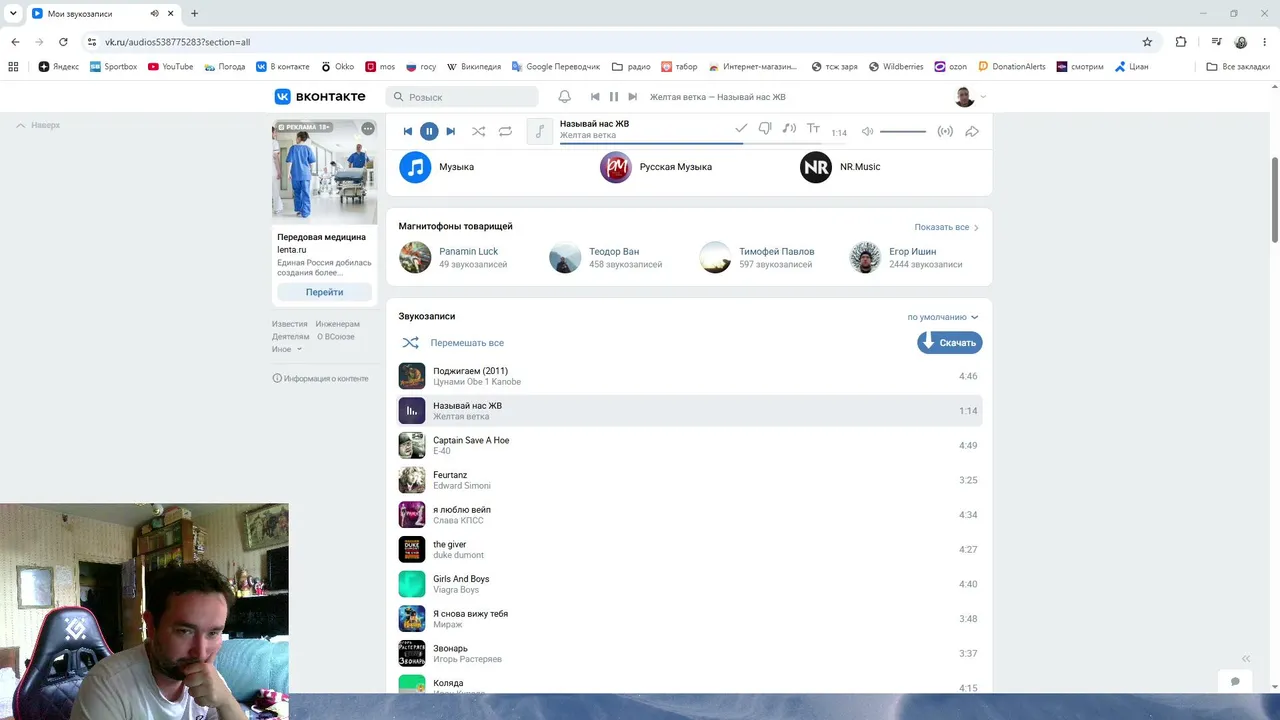
Task: Select the playing row Называй нас ЖВ
Action: (x=690, y=411)
